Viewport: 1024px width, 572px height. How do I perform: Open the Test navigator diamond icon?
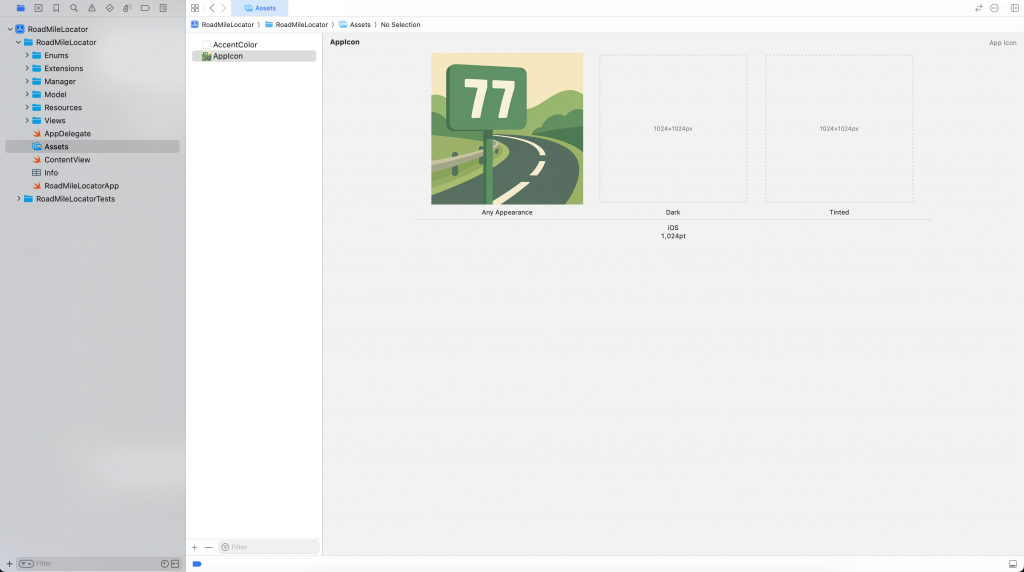pos(109,8)
